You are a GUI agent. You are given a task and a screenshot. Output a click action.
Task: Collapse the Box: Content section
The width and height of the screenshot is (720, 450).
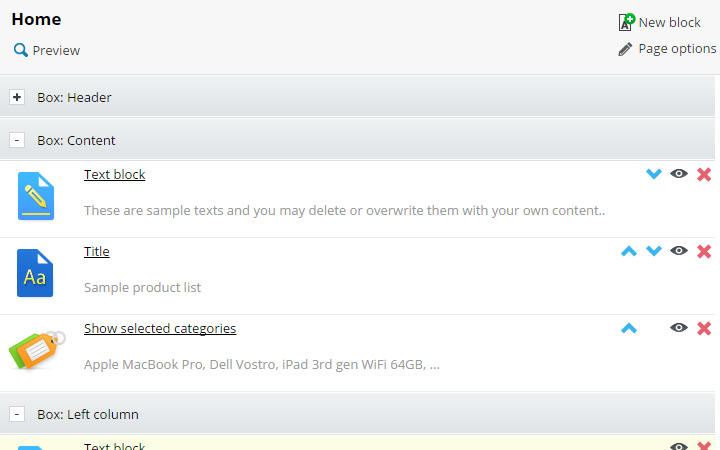(17, 140)
